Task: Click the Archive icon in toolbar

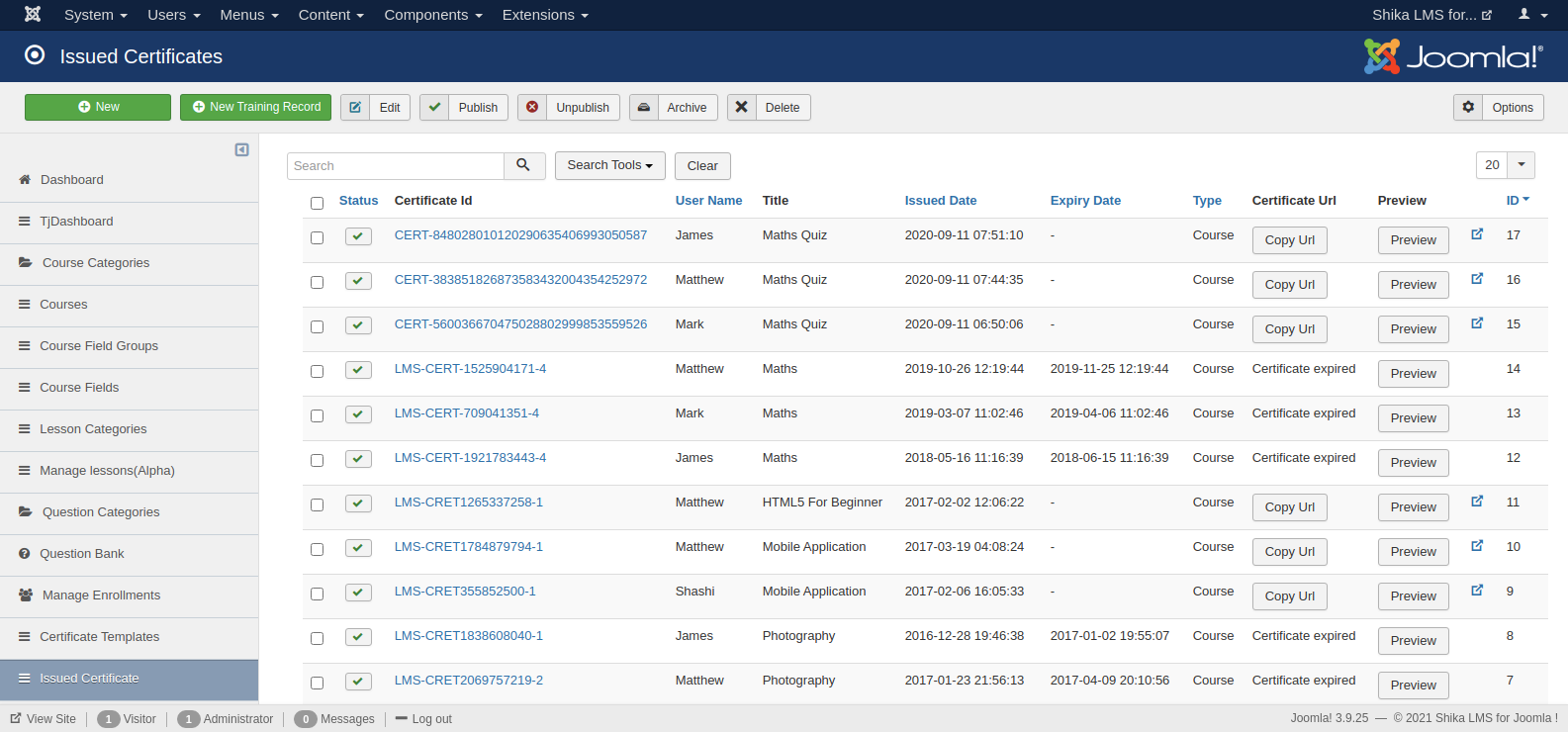Action: (643, 107)
